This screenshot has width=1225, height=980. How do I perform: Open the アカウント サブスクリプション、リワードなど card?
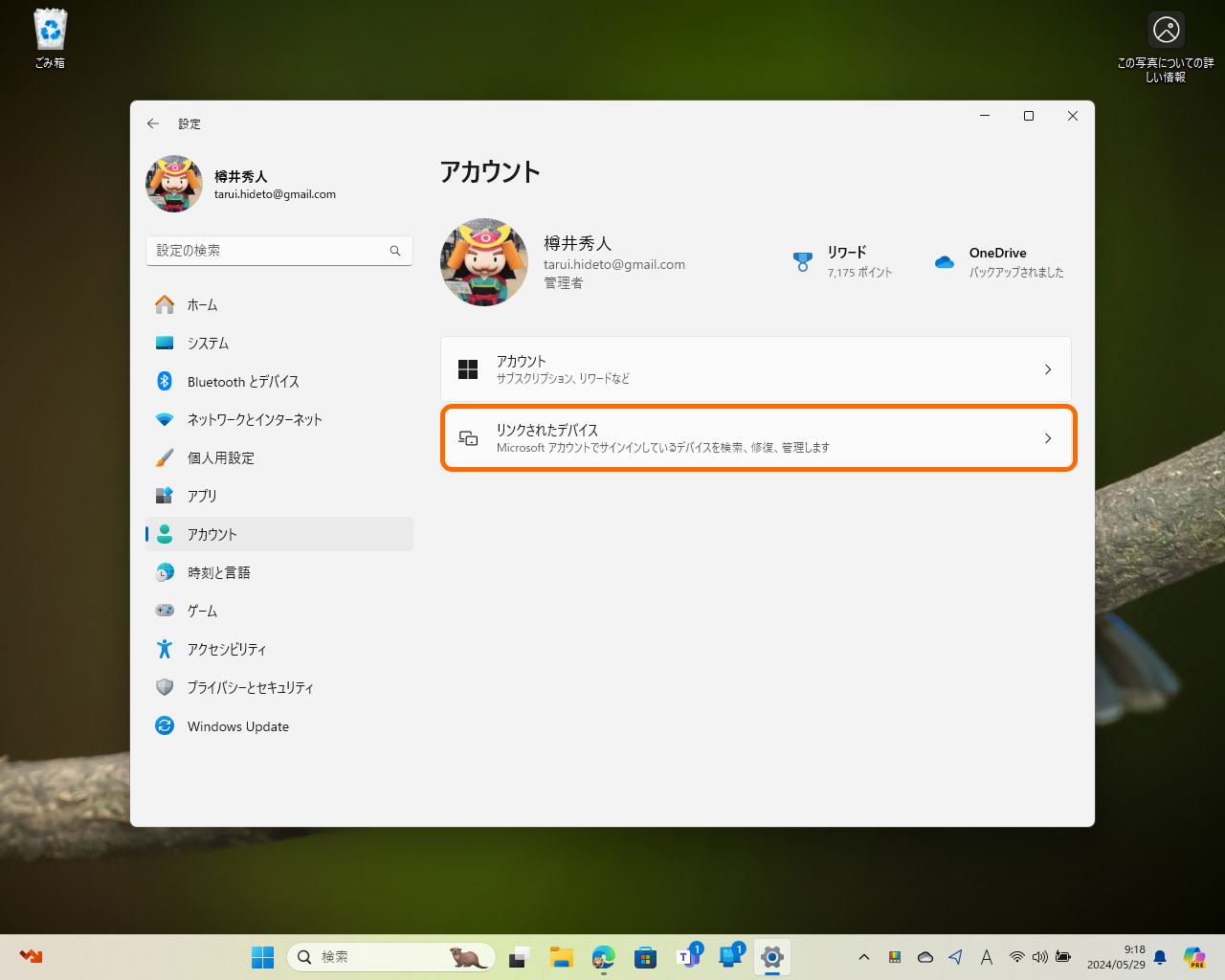pyautogui.click(x=756, y=369)
